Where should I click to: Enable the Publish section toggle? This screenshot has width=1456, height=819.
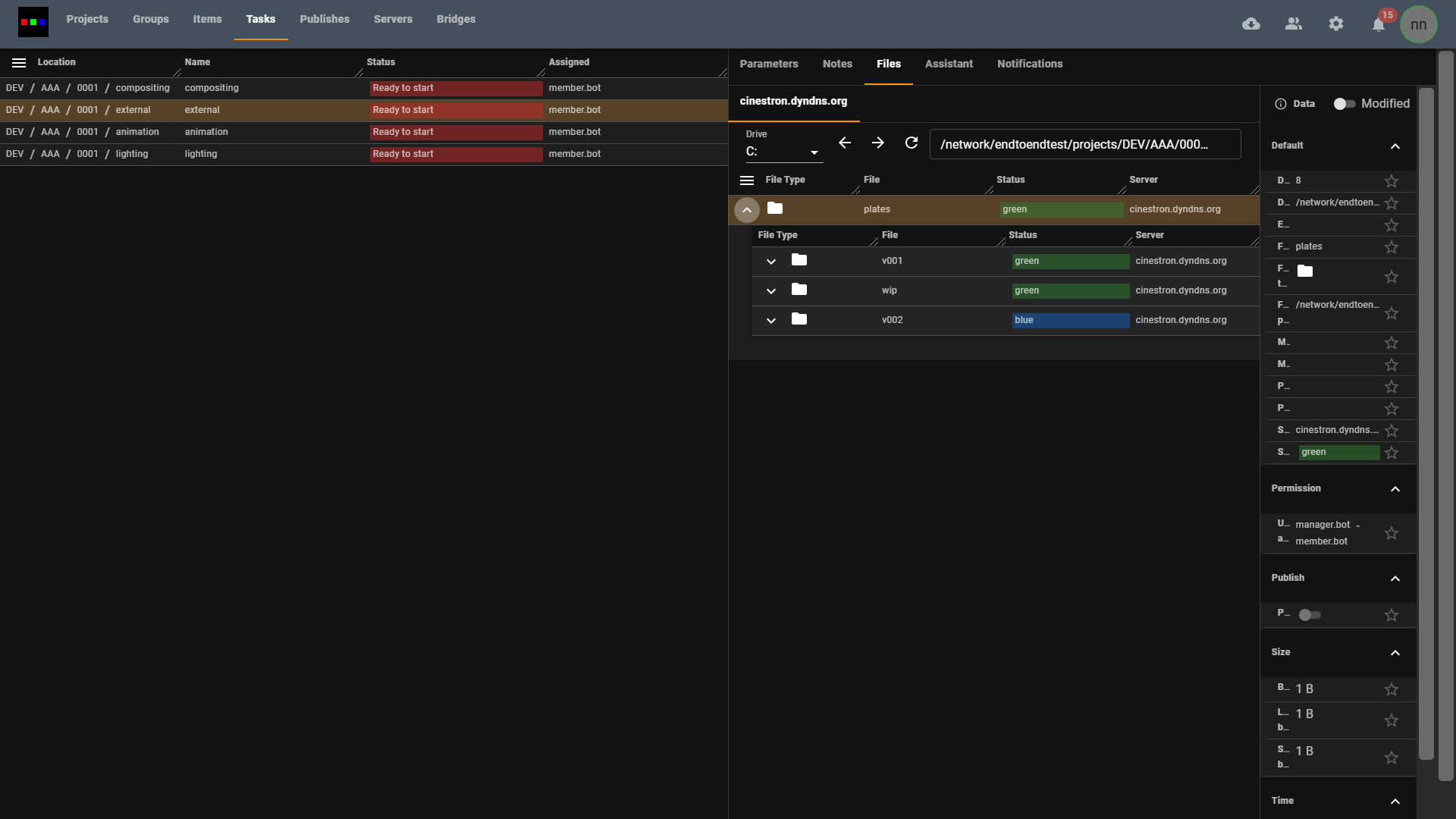coord(1310,615)
